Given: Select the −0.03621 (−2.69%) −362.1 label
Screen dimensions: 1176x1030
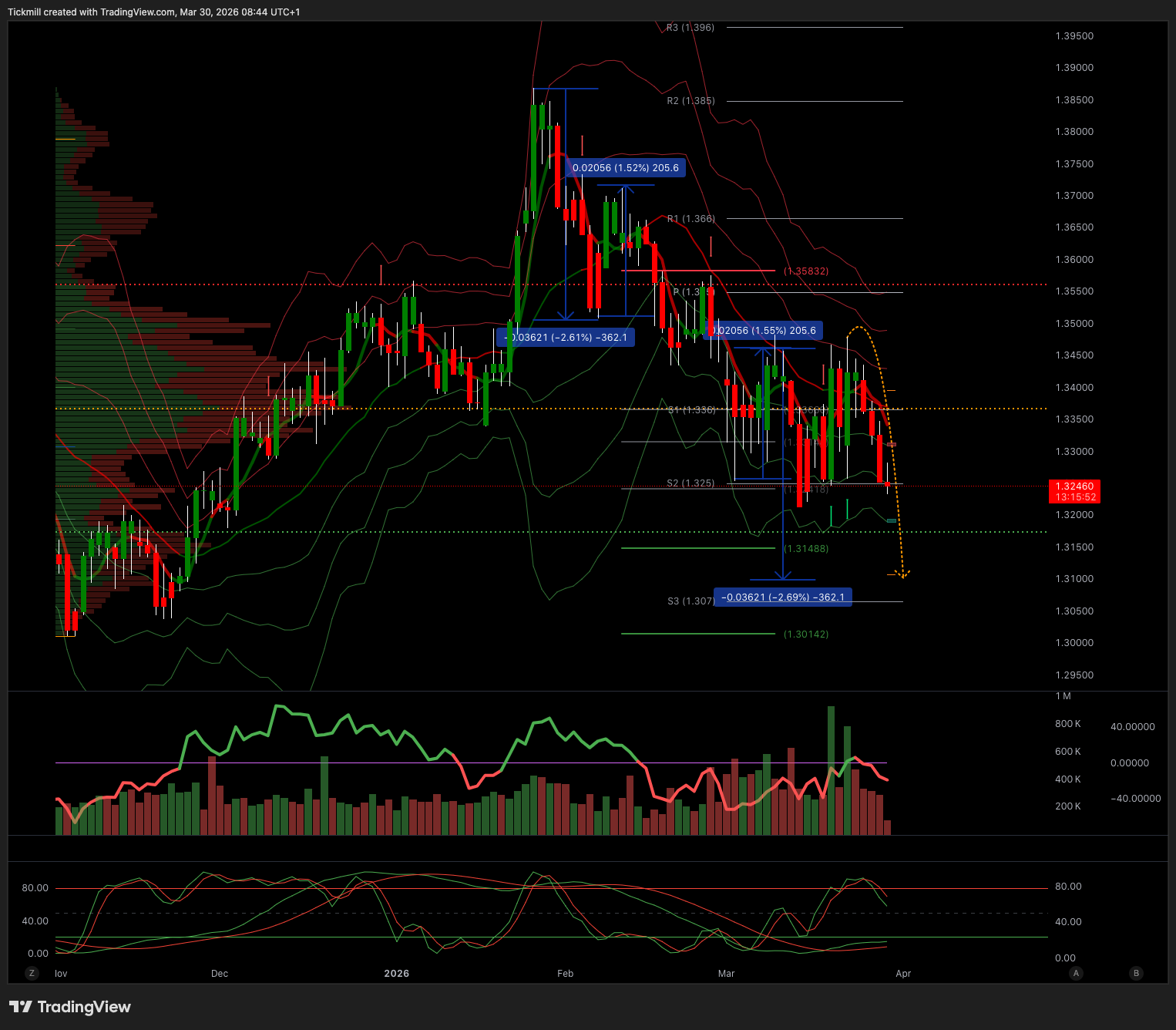Looking at the screenshot, I should [783, 597].
